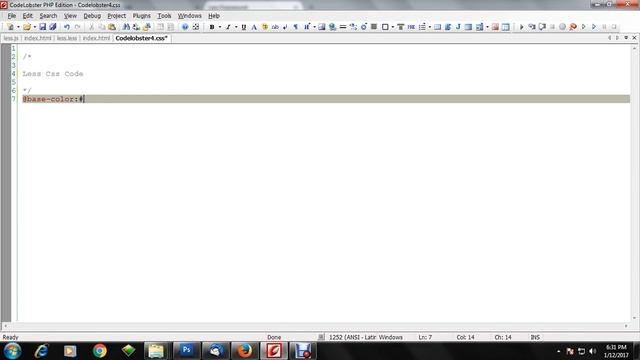
Task: Open the Edit menu
Action: click(x=27, y=16)
